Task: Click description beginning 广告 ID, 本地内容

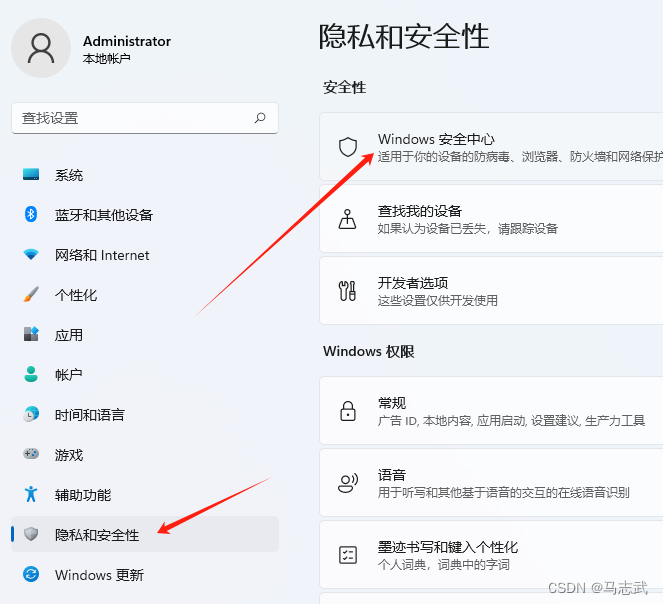Action: [511, 421]
